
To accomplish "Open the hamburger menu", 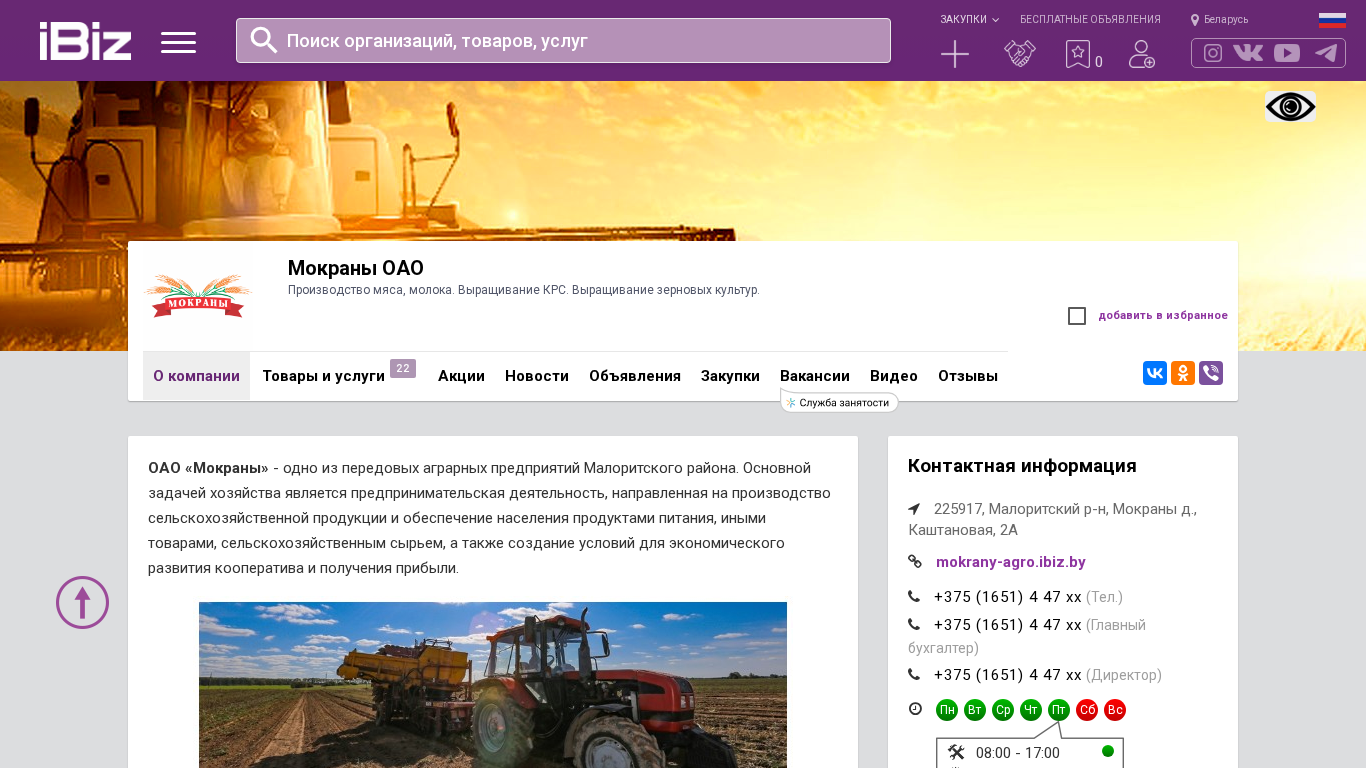I will tap(178, 42).
